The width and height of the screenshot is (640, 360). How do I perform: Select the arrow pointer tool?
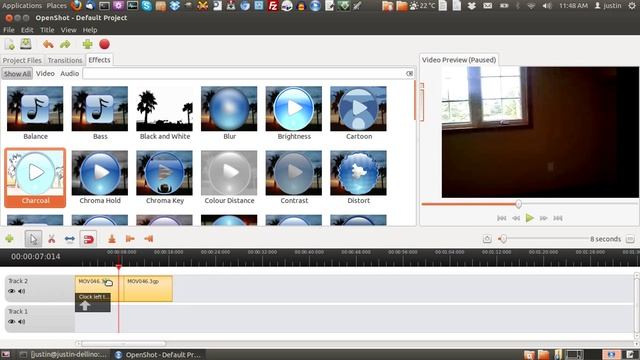[33, 239]
